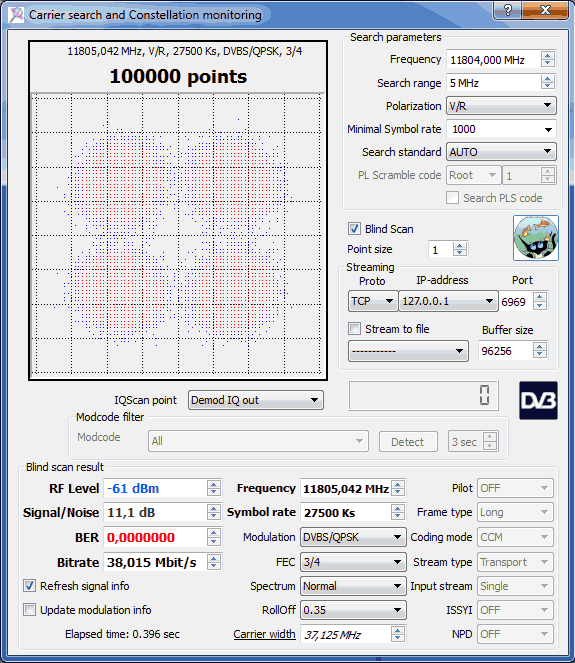Decrease the Port value with down arrow
Viewport: 575px width, 663px height.
tap(539, 305)
